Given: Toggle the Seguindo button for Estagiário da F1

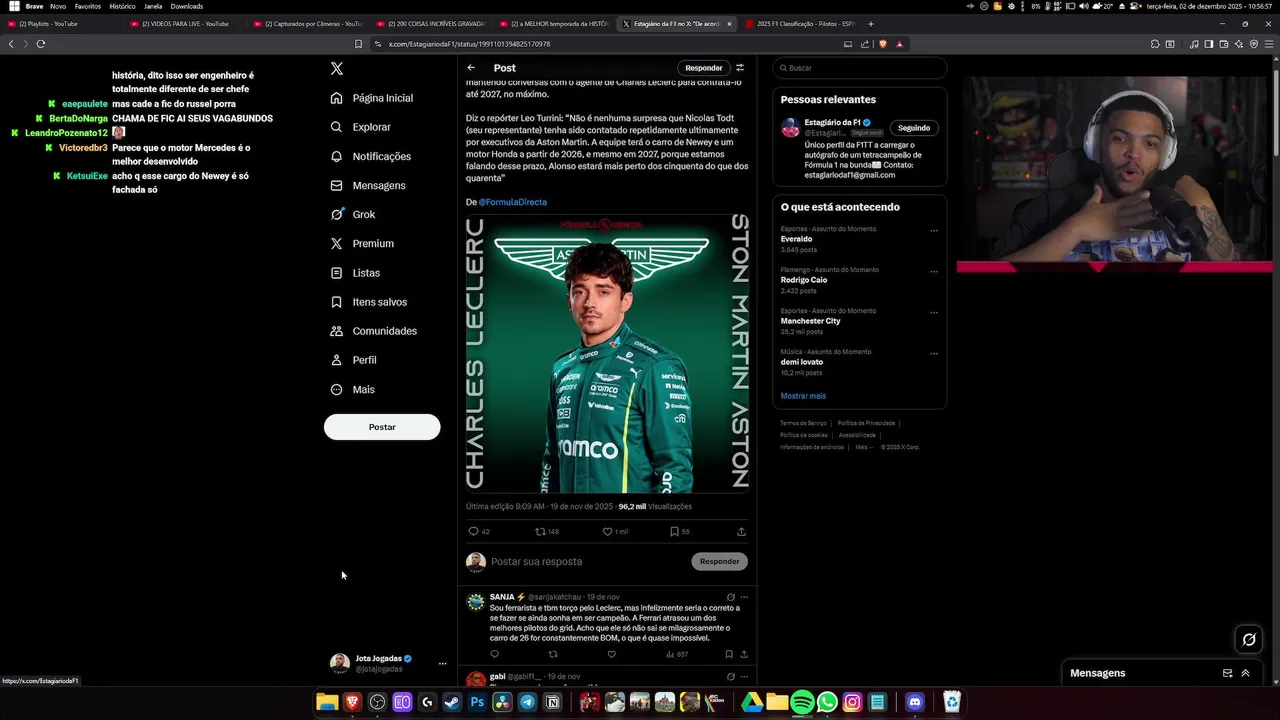Looking at the screenshot, I should point(914,128).
